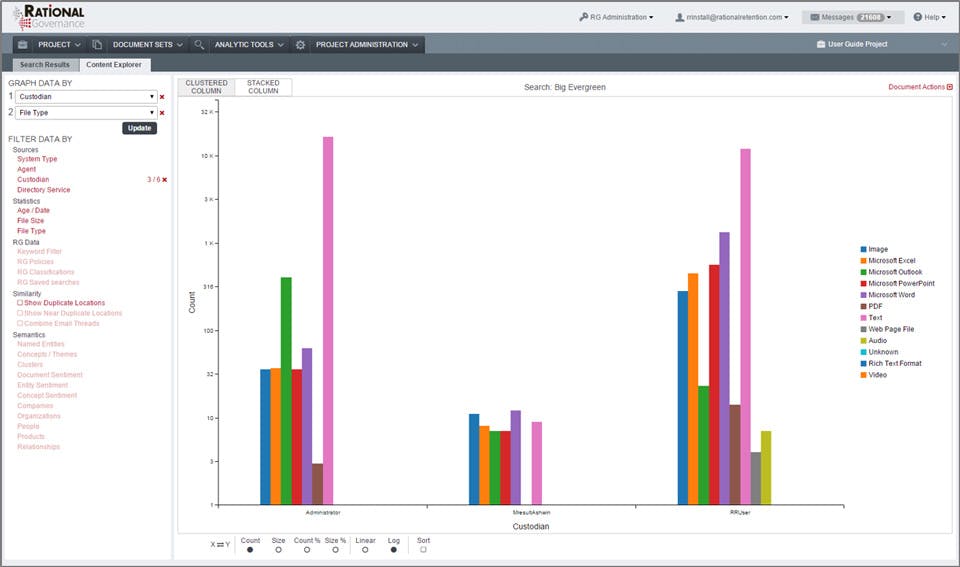Open the File Type graph-by dropdown

[86, 113]
